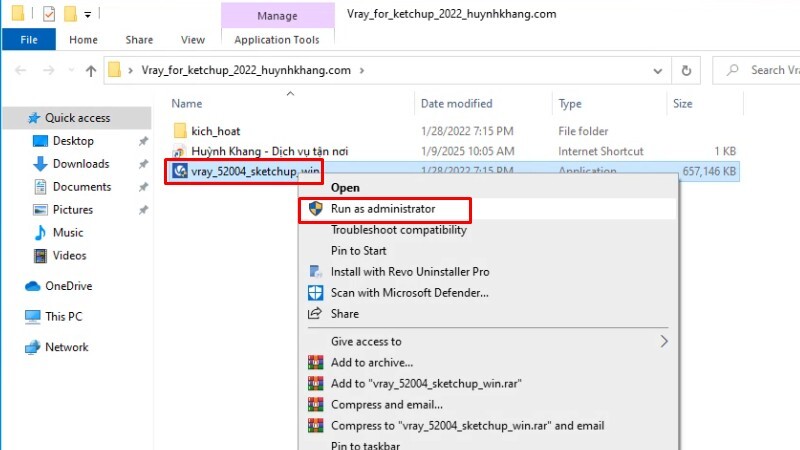Go back with the Back arrow
Screen dimensions: 800x450
point(21,70)
